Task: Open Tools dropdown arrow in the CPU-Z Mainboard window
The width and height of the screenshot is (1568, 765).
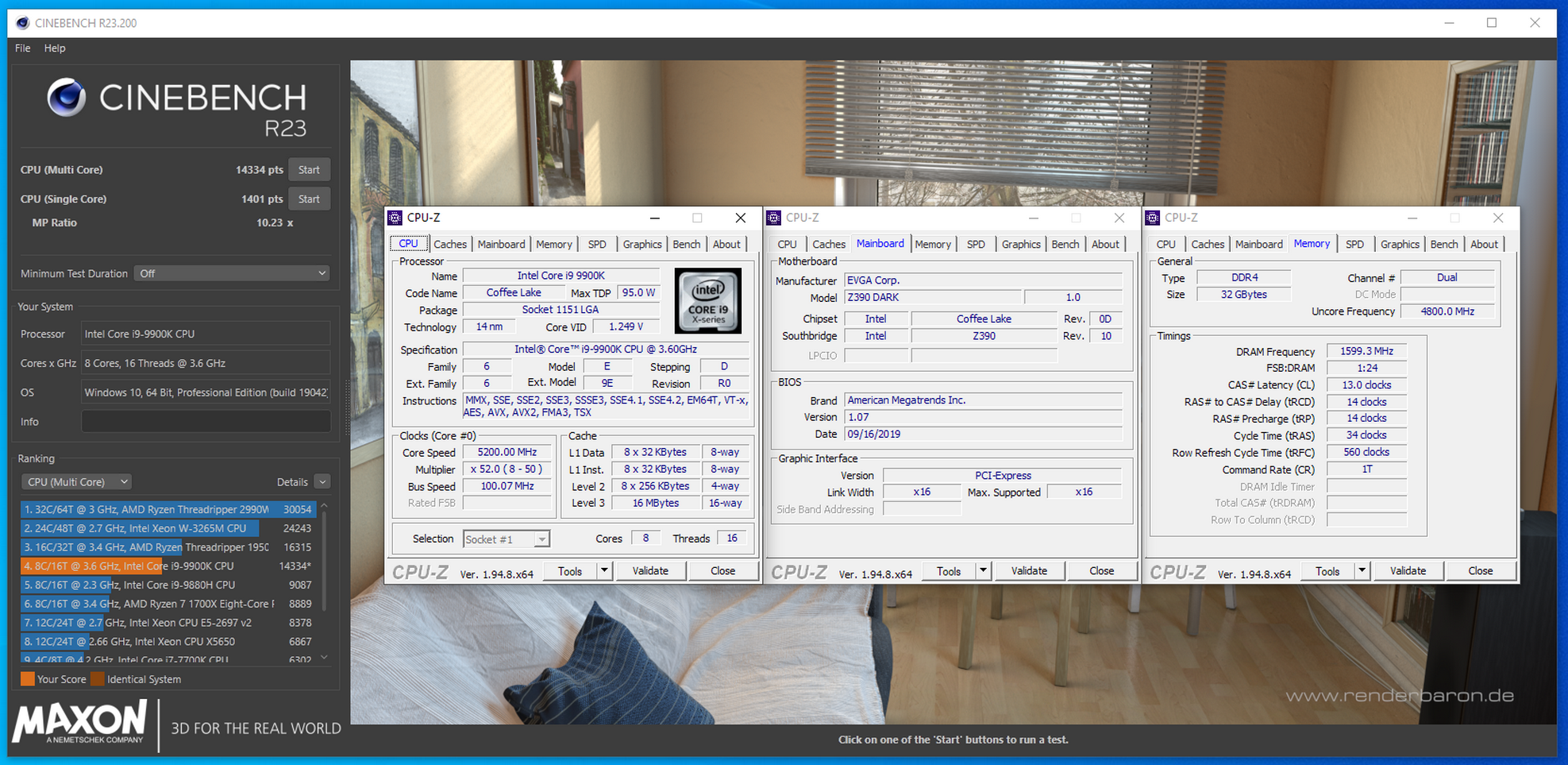Action: click(x=983, y=571)
